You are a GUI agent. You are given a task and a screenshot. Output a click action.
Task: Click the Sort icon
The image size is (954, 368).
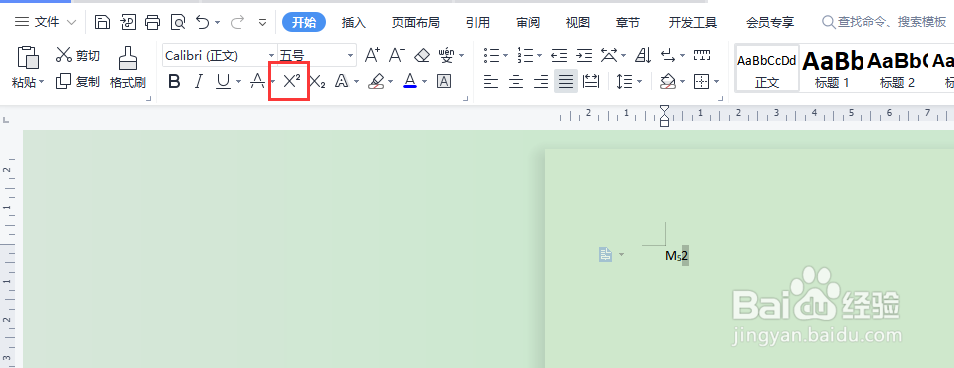pyautogui.click(x=643, y=55)
